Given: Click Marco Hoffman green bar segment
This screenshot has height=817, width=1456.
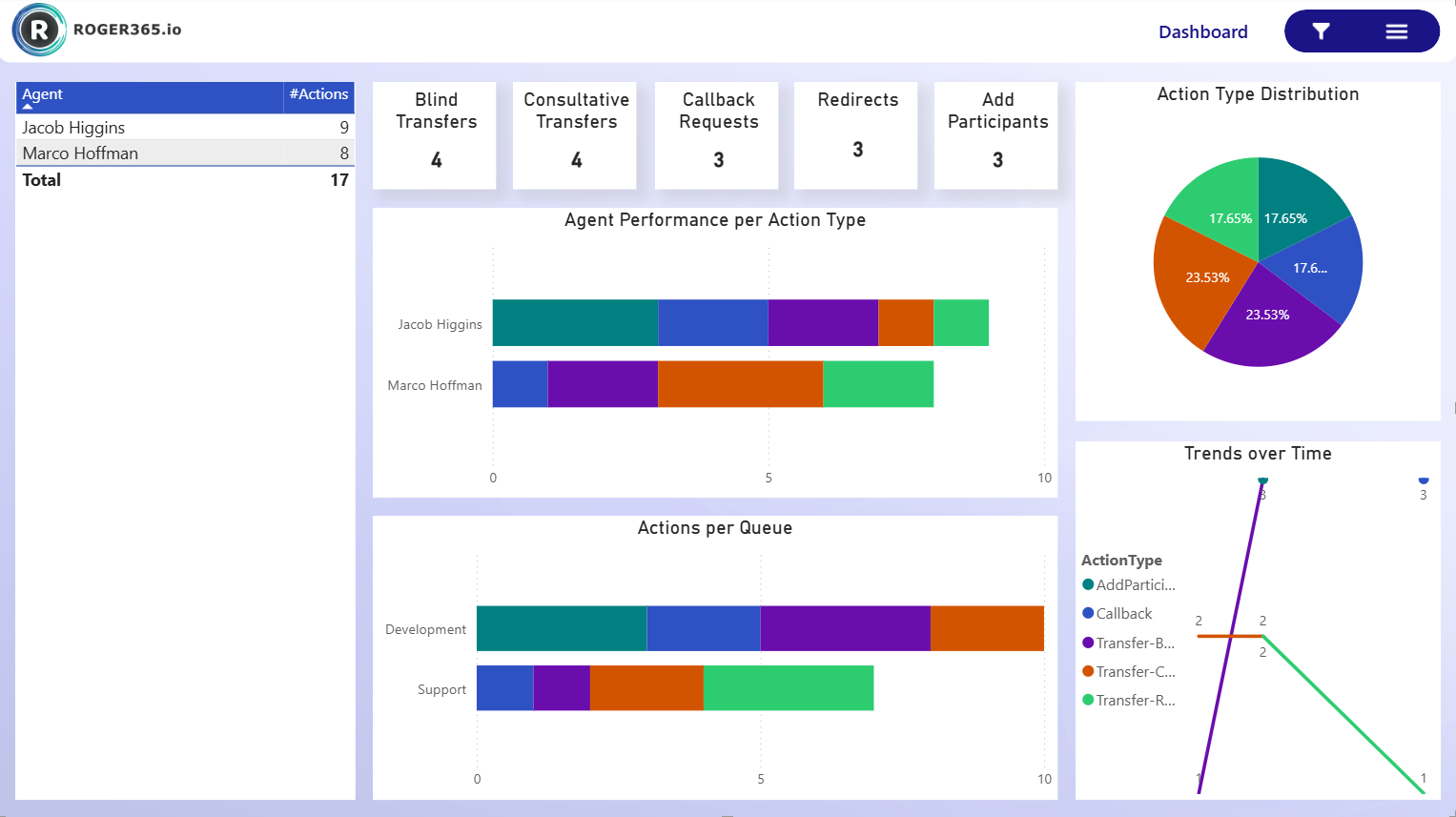Looking at the screenshot, I should point(878,384).
